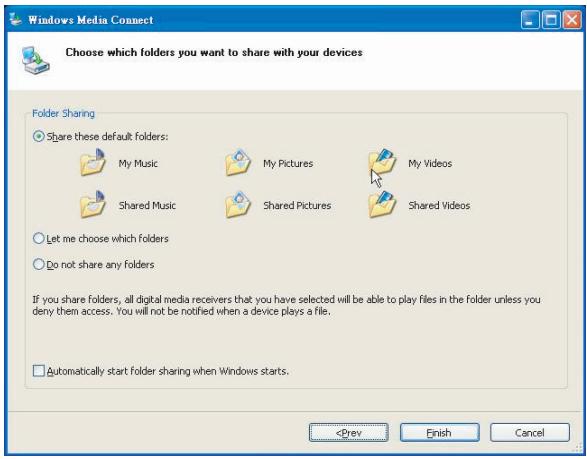587x459 pixels.
Task: Click the Folder Sharing group heading
Action: click(63, 113)
